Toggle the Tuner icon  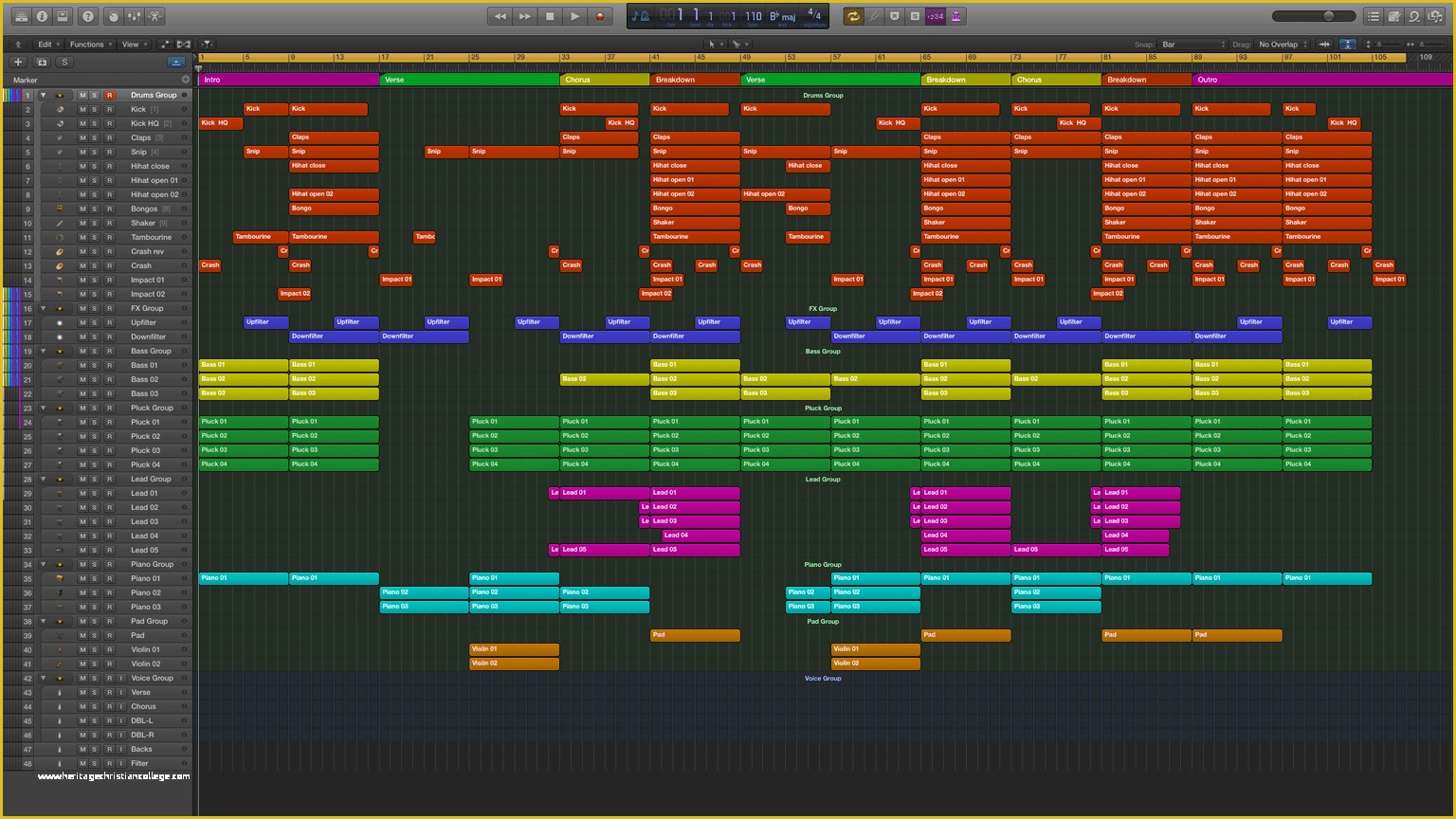(874, 16)
